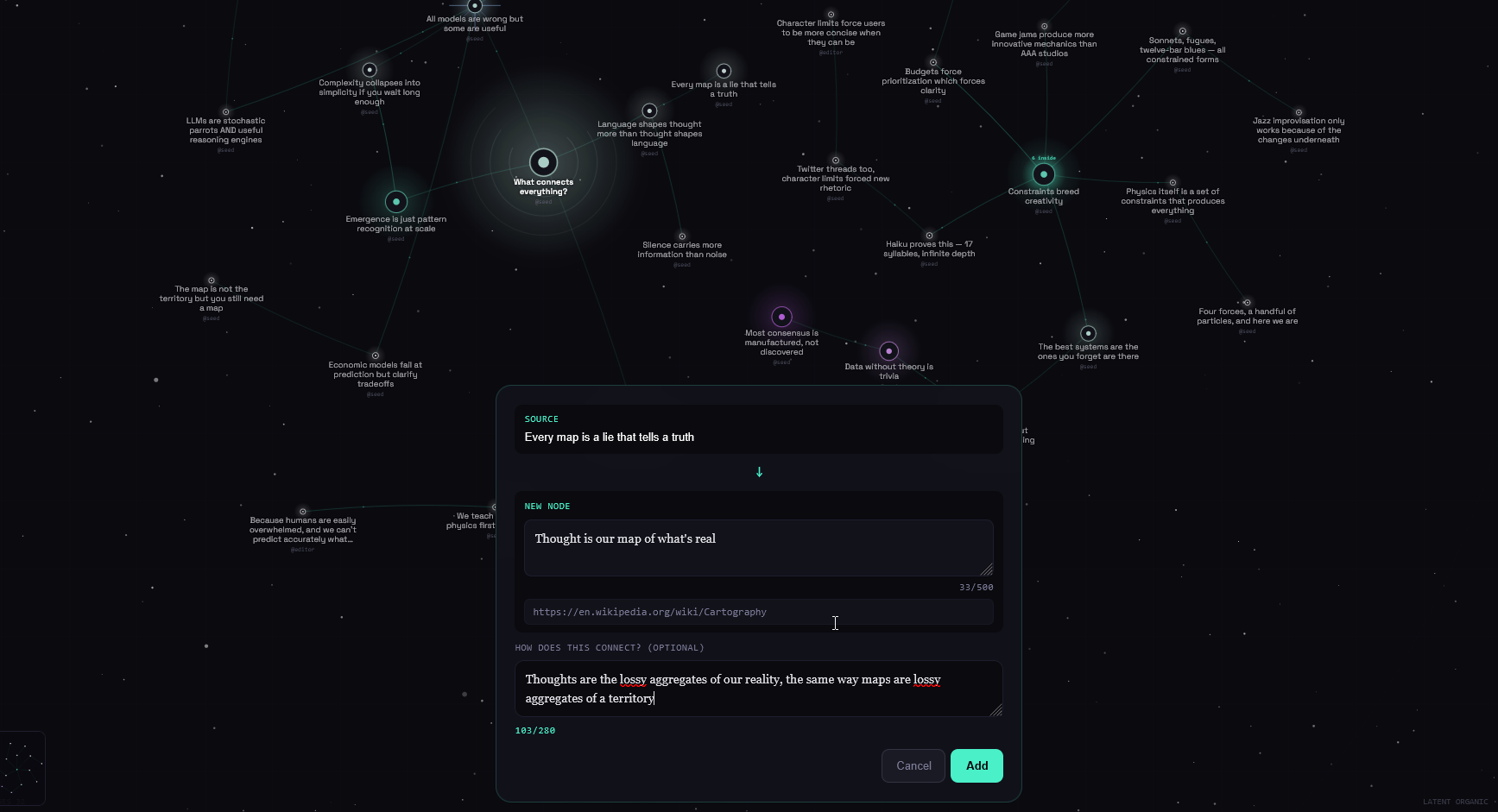This screenshot has width=1498, height=812.
Task: Open the minimap thumbnail in corner
Action: pos(22,768)
